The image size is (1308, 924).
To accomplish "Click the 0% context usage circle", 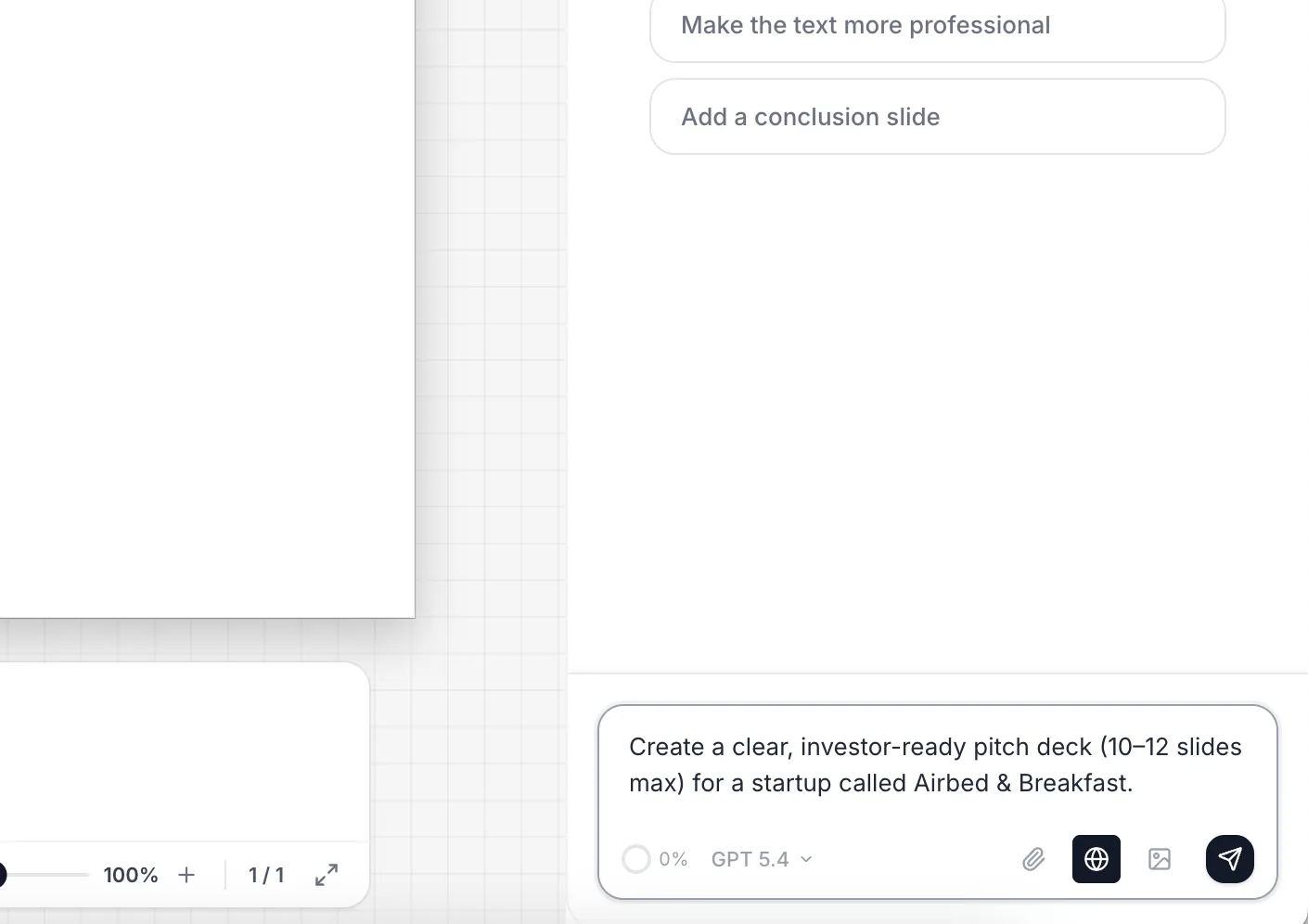I will (x=636, y=859).
